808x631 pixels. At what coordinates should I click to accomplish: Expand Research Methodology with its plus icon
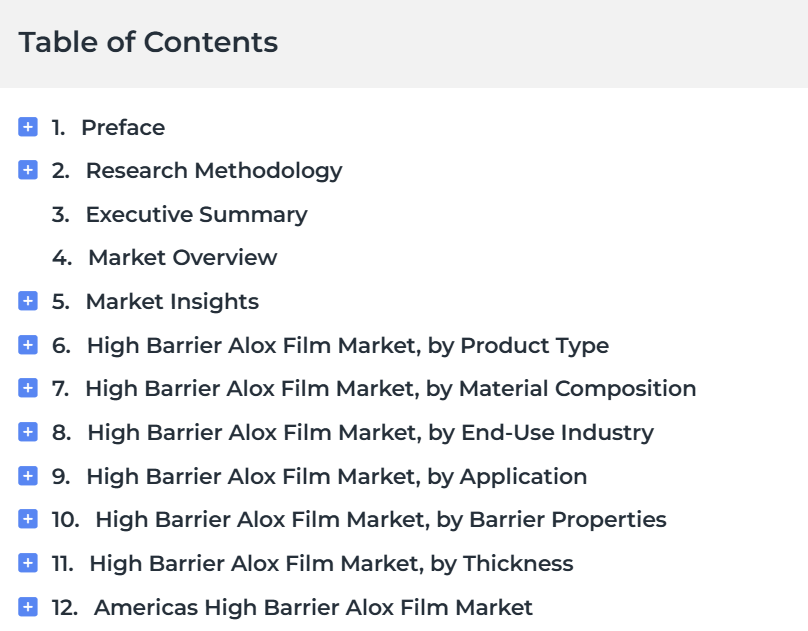[28, 170]
